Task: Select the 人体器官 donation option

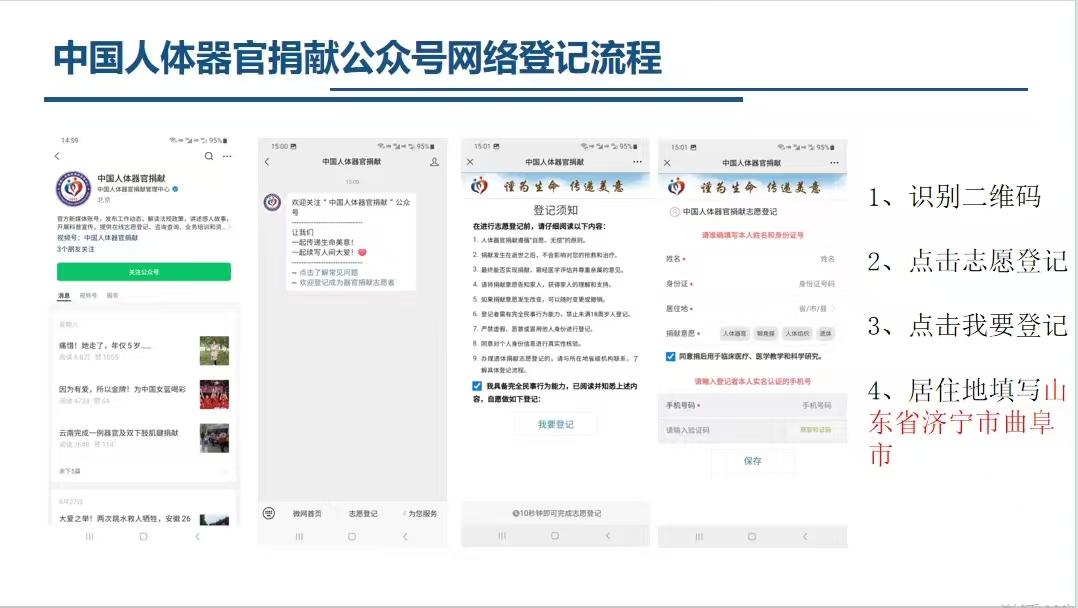Action: point(734,334)
